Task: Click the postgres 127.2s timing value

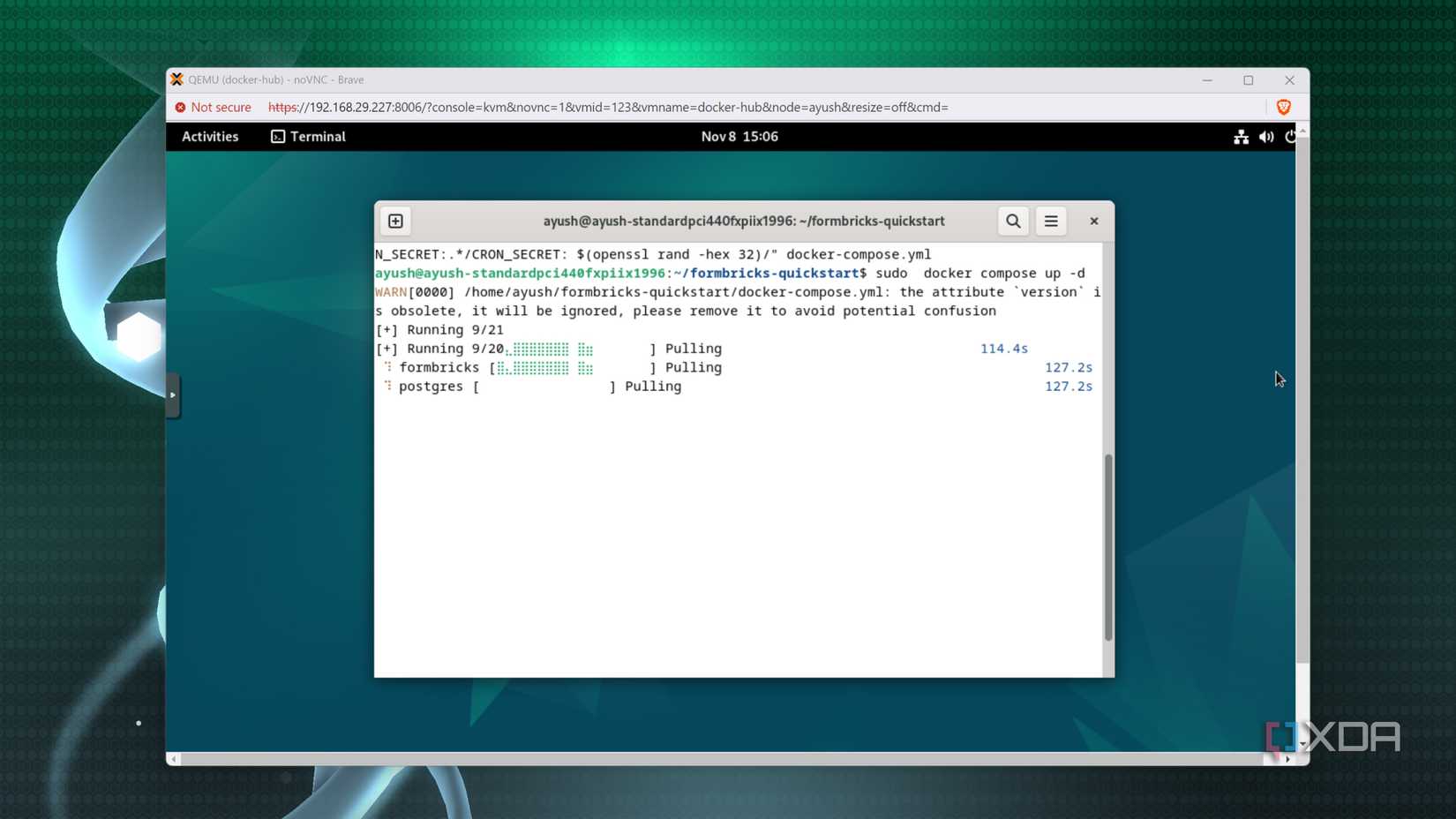Action: [x=1069, y=386]
